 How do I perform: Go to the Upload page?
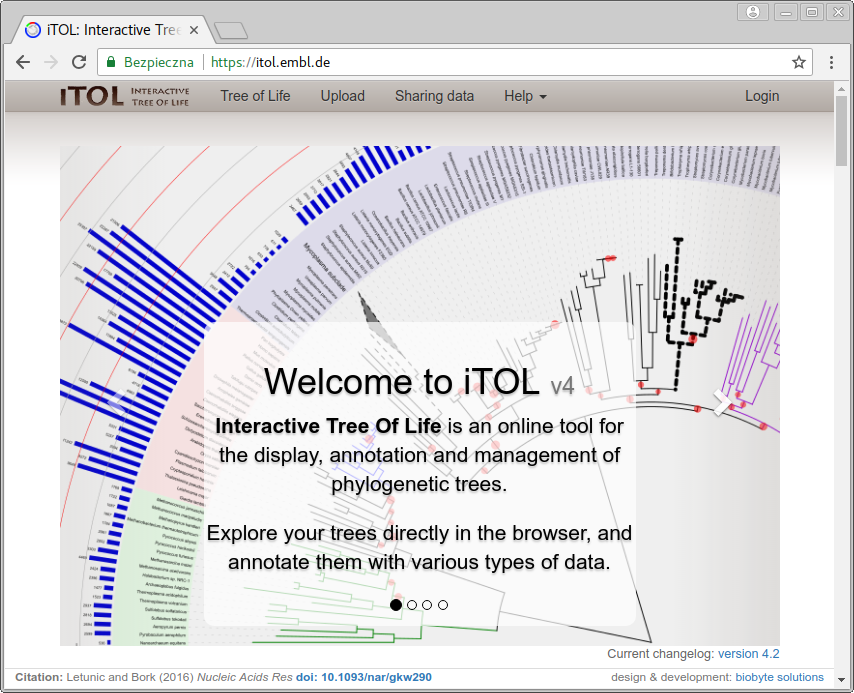tap(342, 96)
